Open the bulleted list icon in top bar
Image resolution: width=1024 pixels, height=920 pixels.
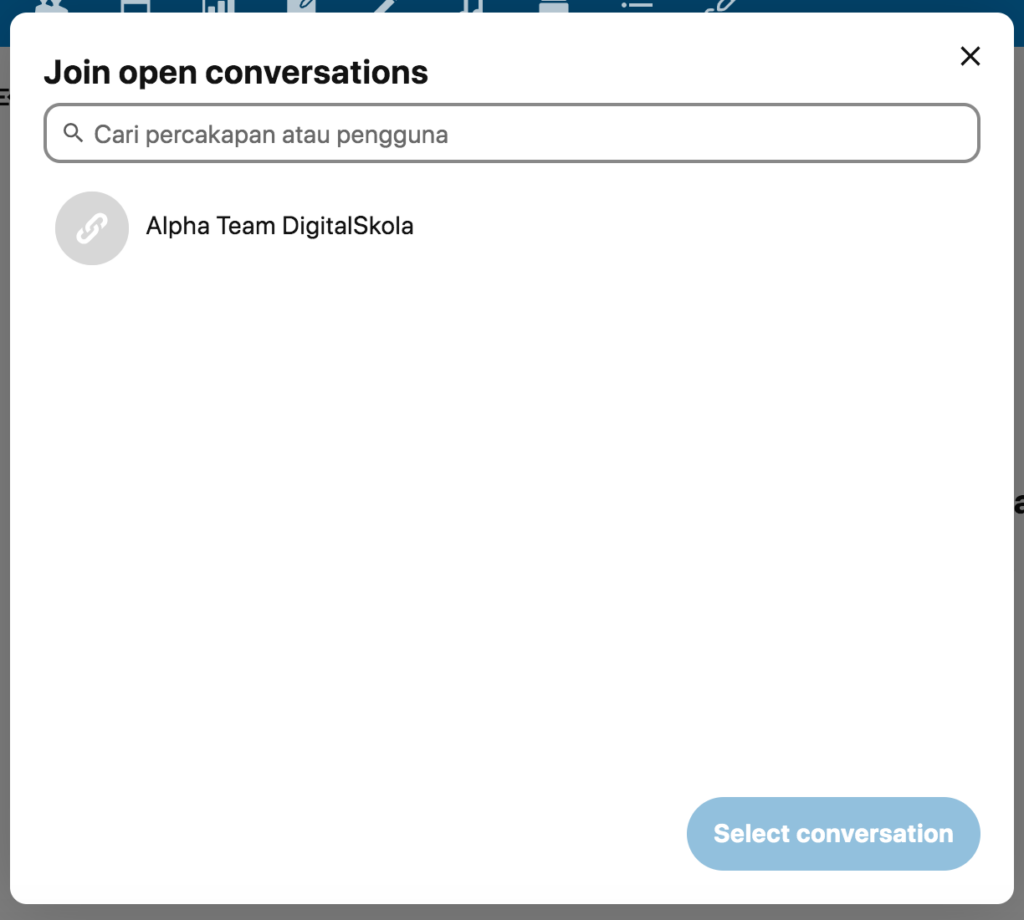pyautogui.click(x=636, y=6)
